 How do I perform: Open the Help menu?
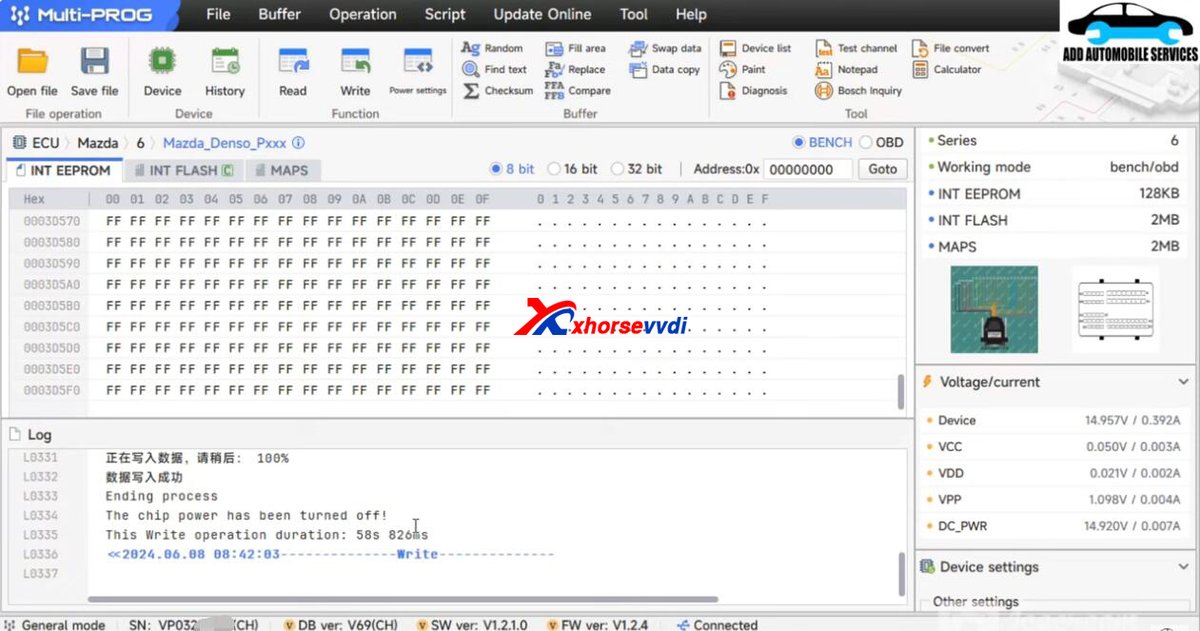pyautogui.click(x=691, y=14)
